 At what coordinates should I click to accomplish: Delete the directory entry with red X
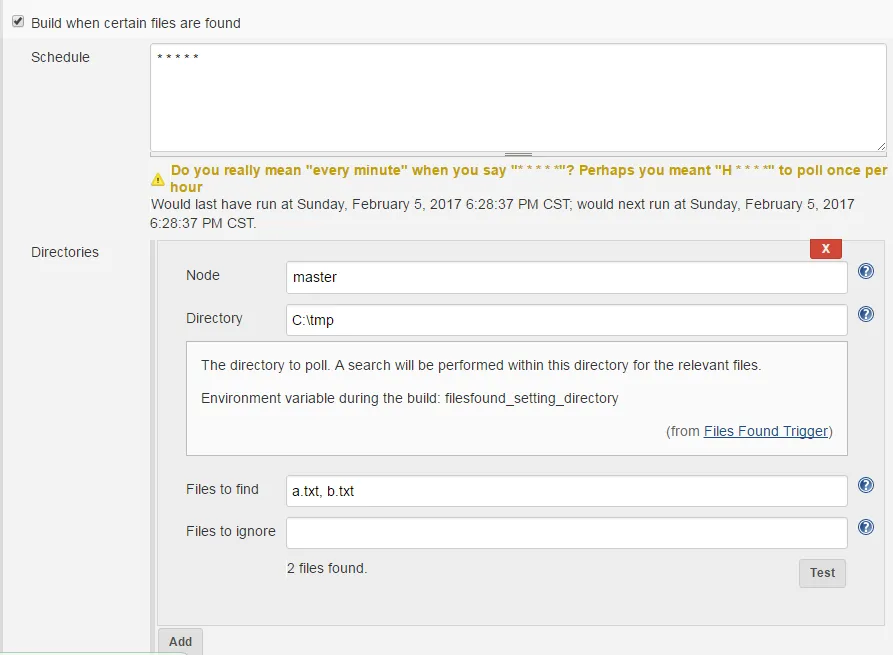point(826,248)
